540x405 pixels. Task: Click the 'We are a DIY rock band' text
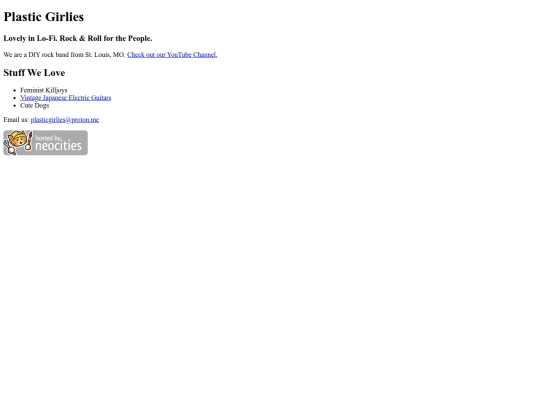[36, 55]
